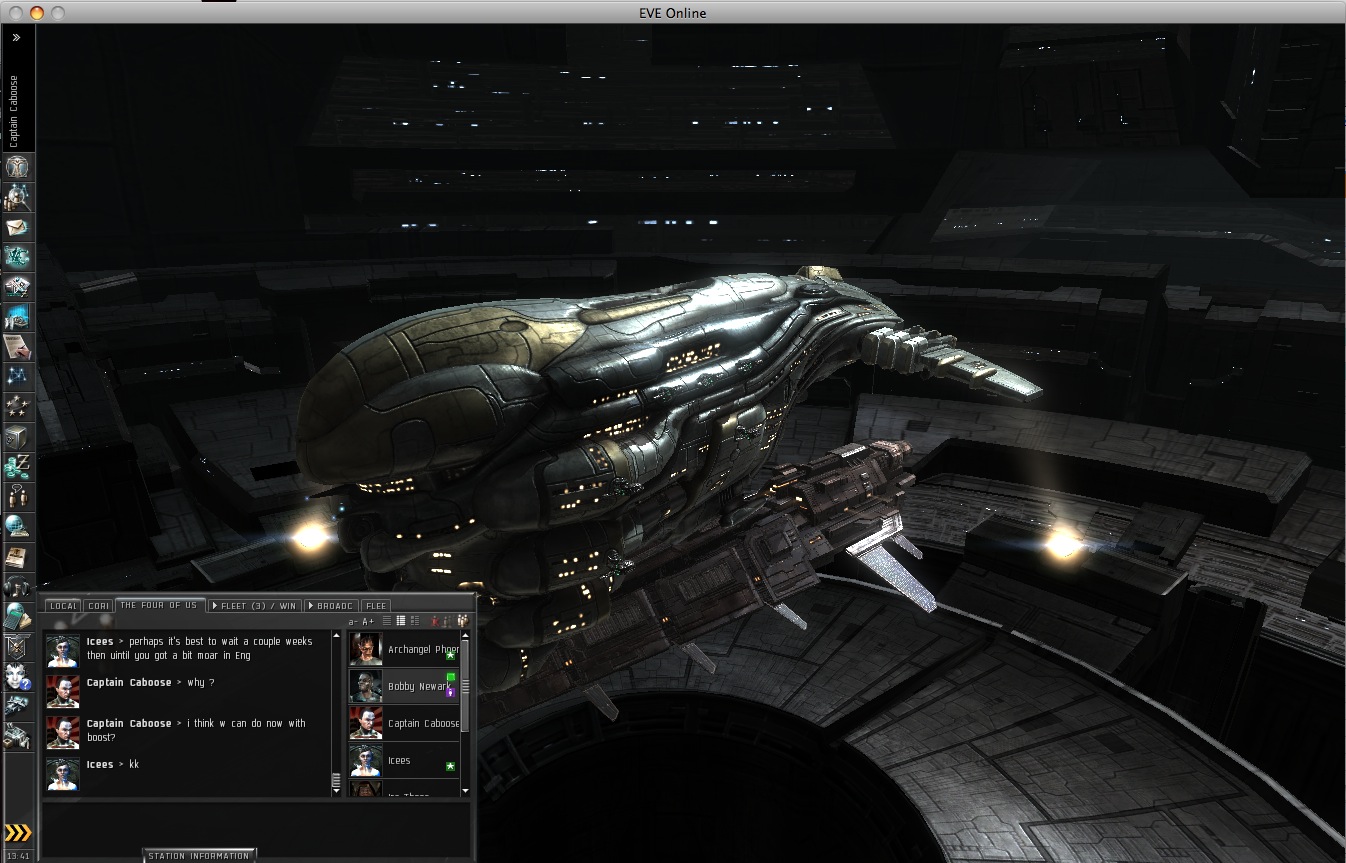Click the purple badge on Bobby Newark

[x=450, y=691]
